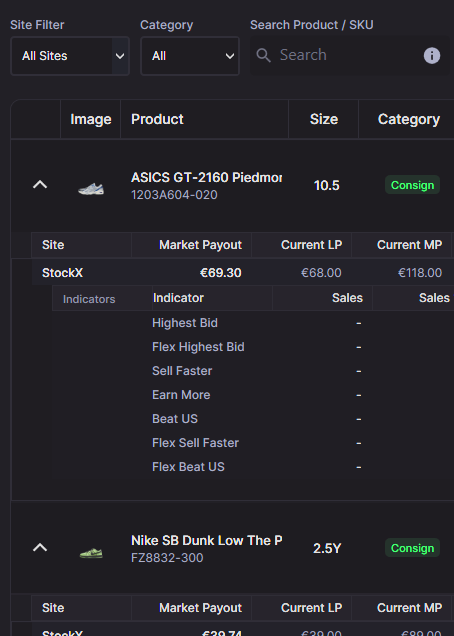454x636 pixels.
Task: Select the Nike SB Dunk Low product name
Action: [207, 541]
